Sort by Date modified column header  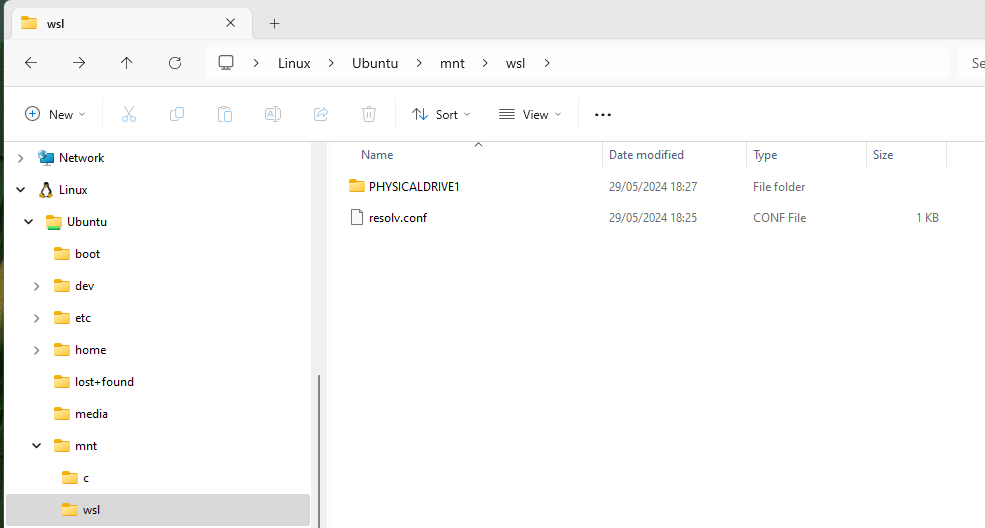click(x=646, y=155)
